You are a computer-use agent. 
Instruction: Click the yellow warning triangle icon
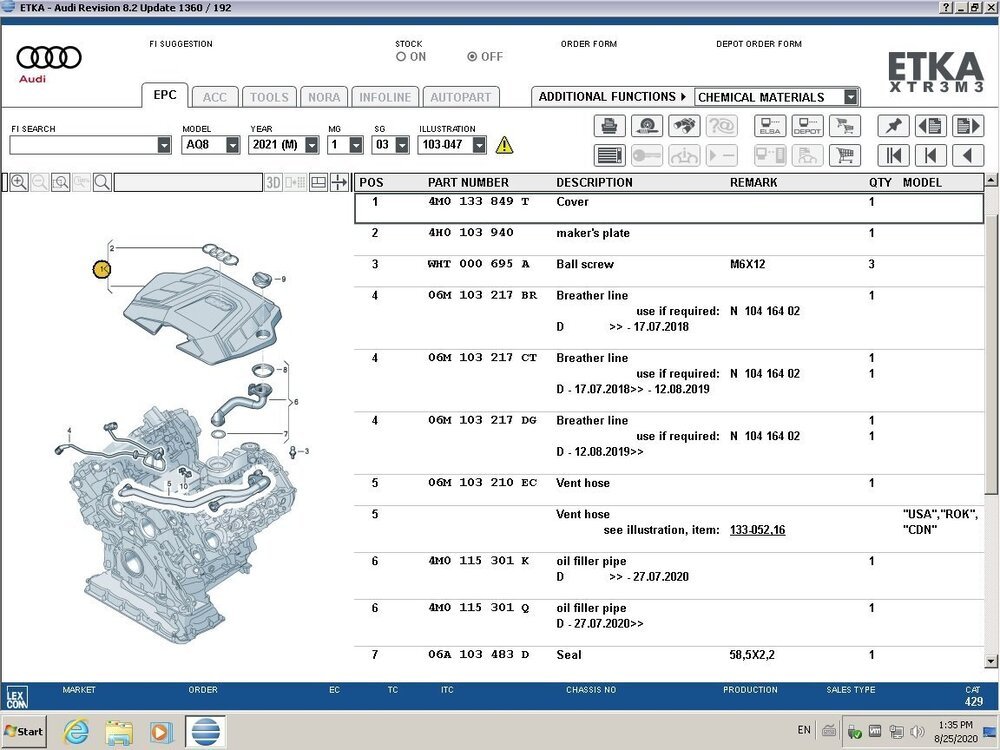504,145
